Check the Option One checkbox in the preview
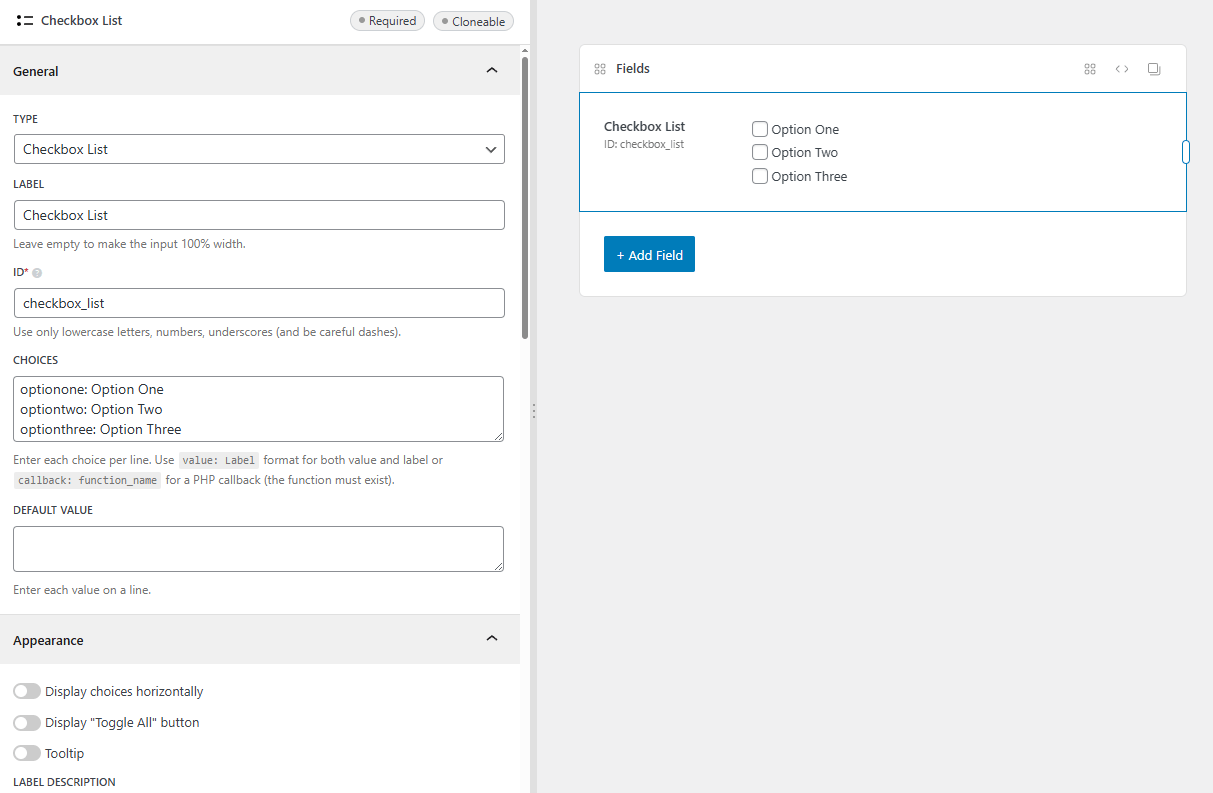This screenshot has height=793, width=1213. [759, 129]
